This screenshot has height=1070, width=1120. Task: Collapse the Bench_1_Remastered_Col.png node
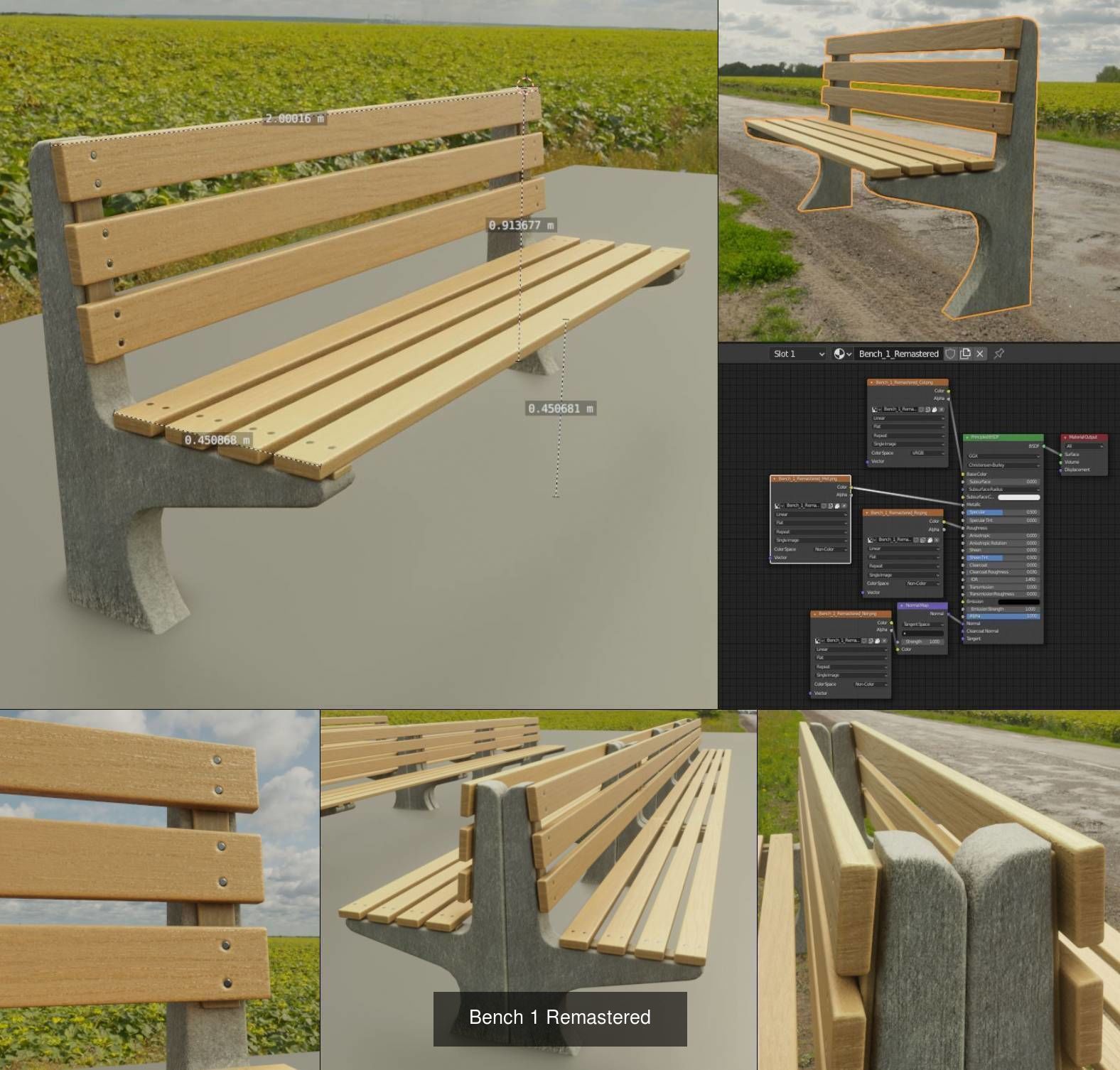[871, 382]
